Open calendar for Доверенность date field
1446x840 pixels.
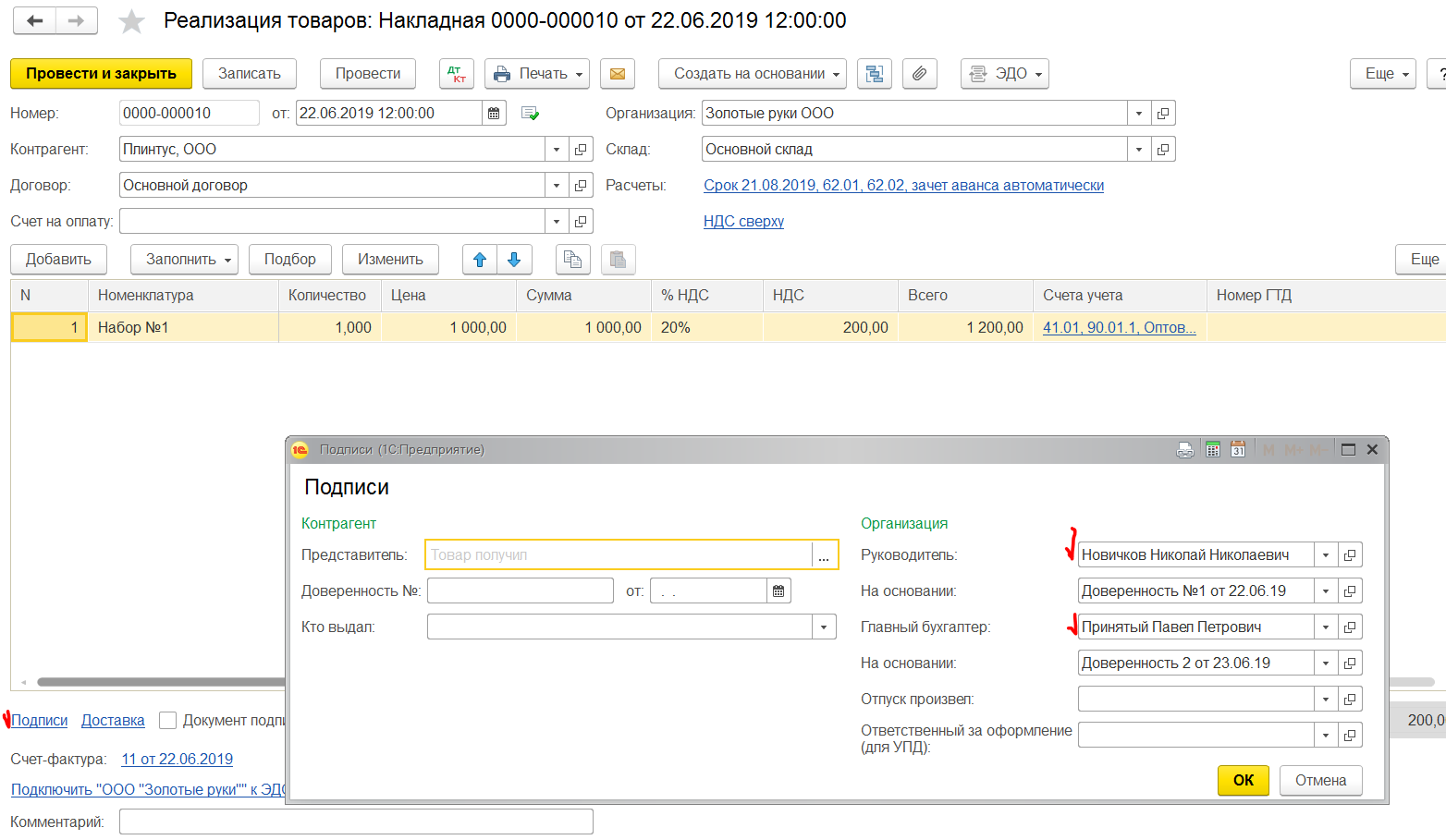(778, 590)
